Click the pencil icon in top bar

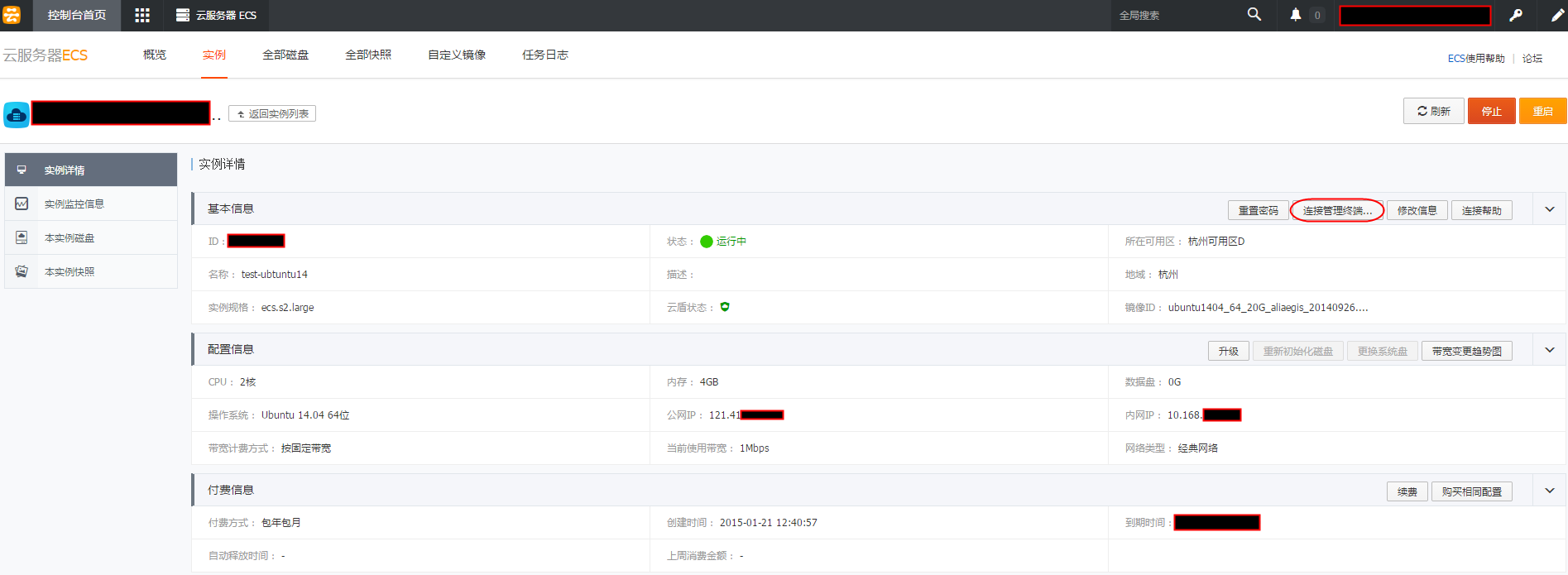(1556, 15)
